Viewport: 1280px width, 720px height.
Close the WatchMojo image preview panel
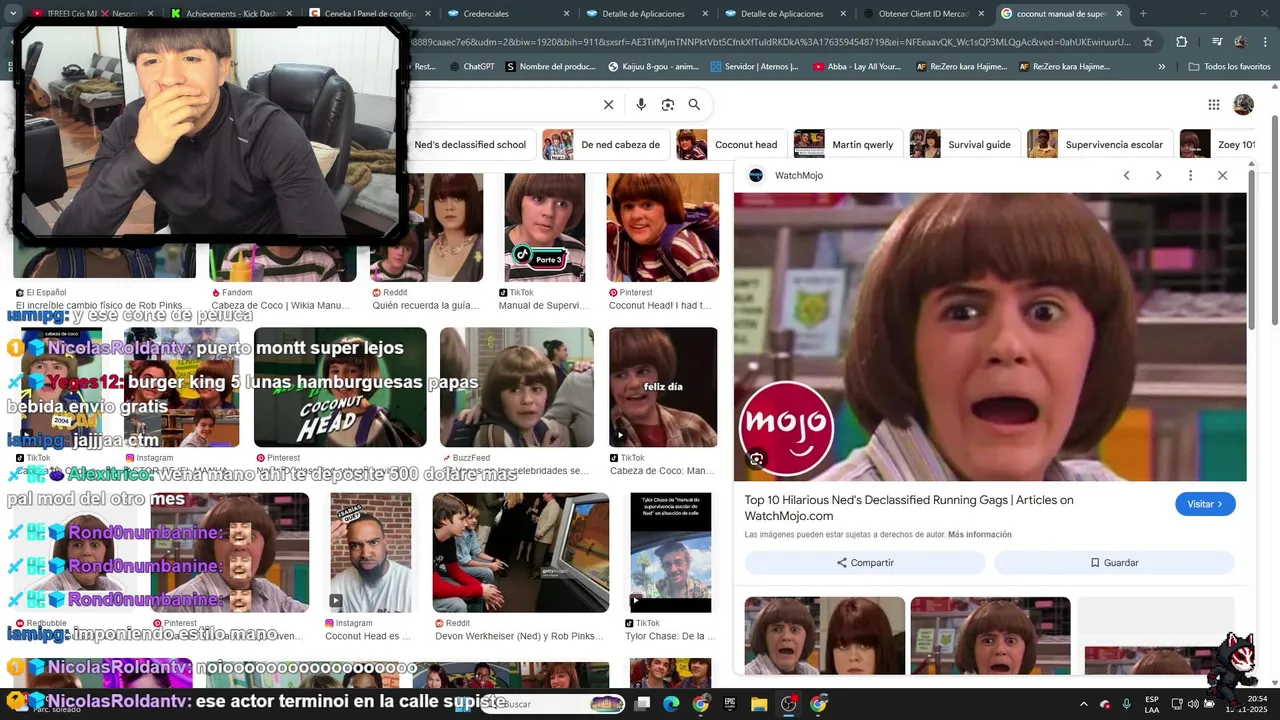(x=1222, y=175)
